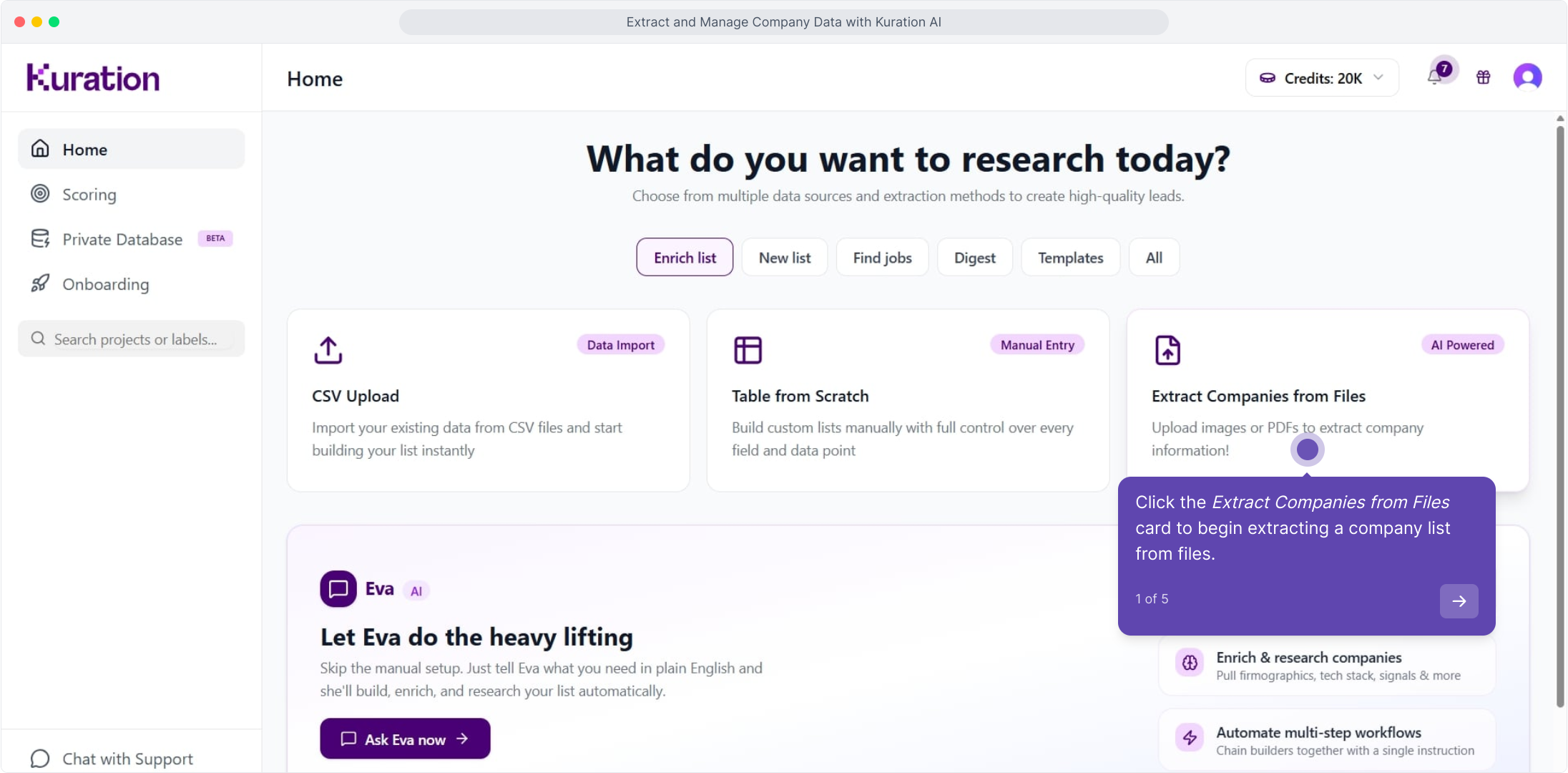Open Home in the sidebar
The width and height of the screenshot is (1568, 773).
pos(131,149)
